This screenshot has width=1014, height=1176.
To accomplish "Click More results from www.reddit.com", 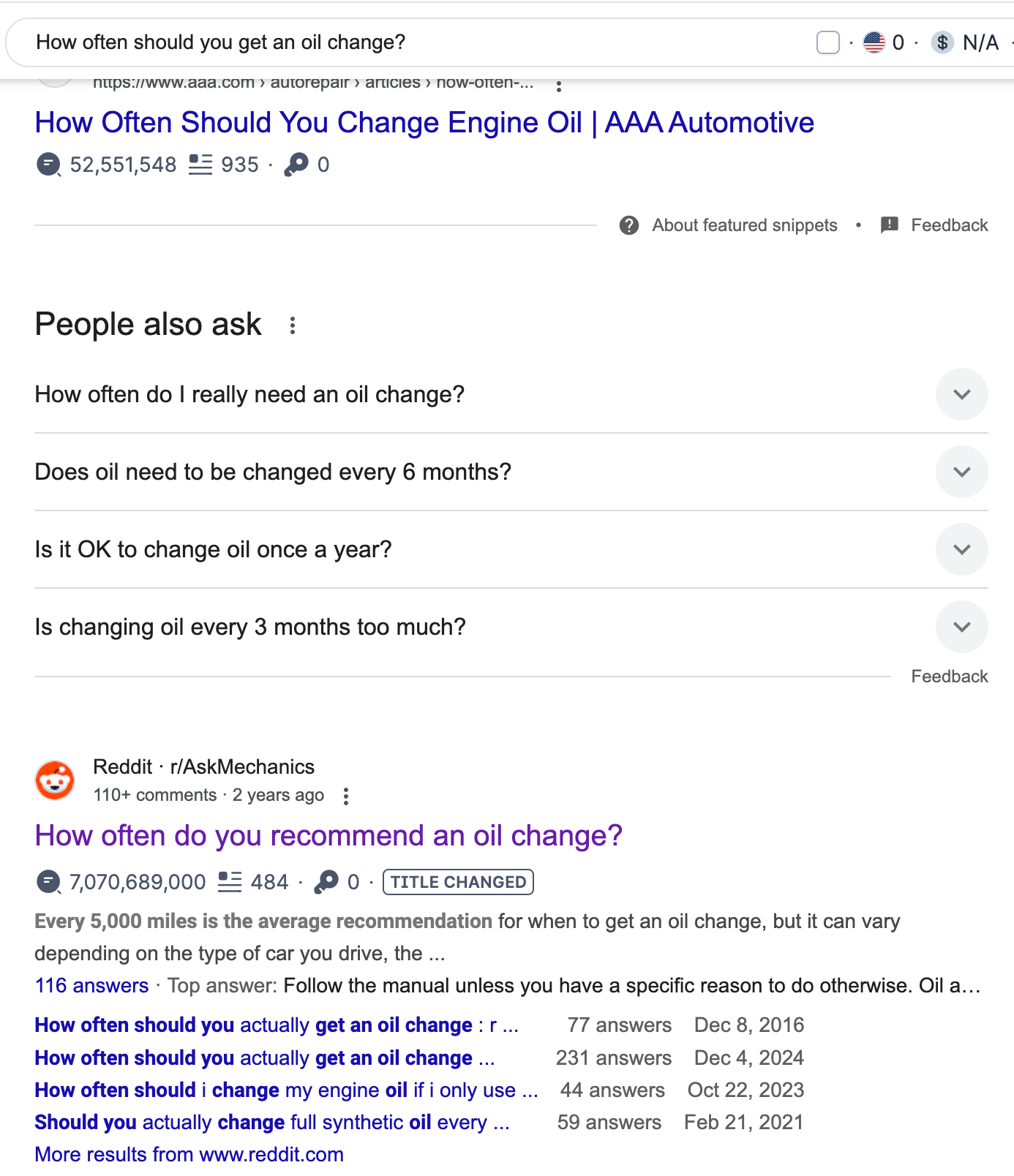I will [189, 1154].
